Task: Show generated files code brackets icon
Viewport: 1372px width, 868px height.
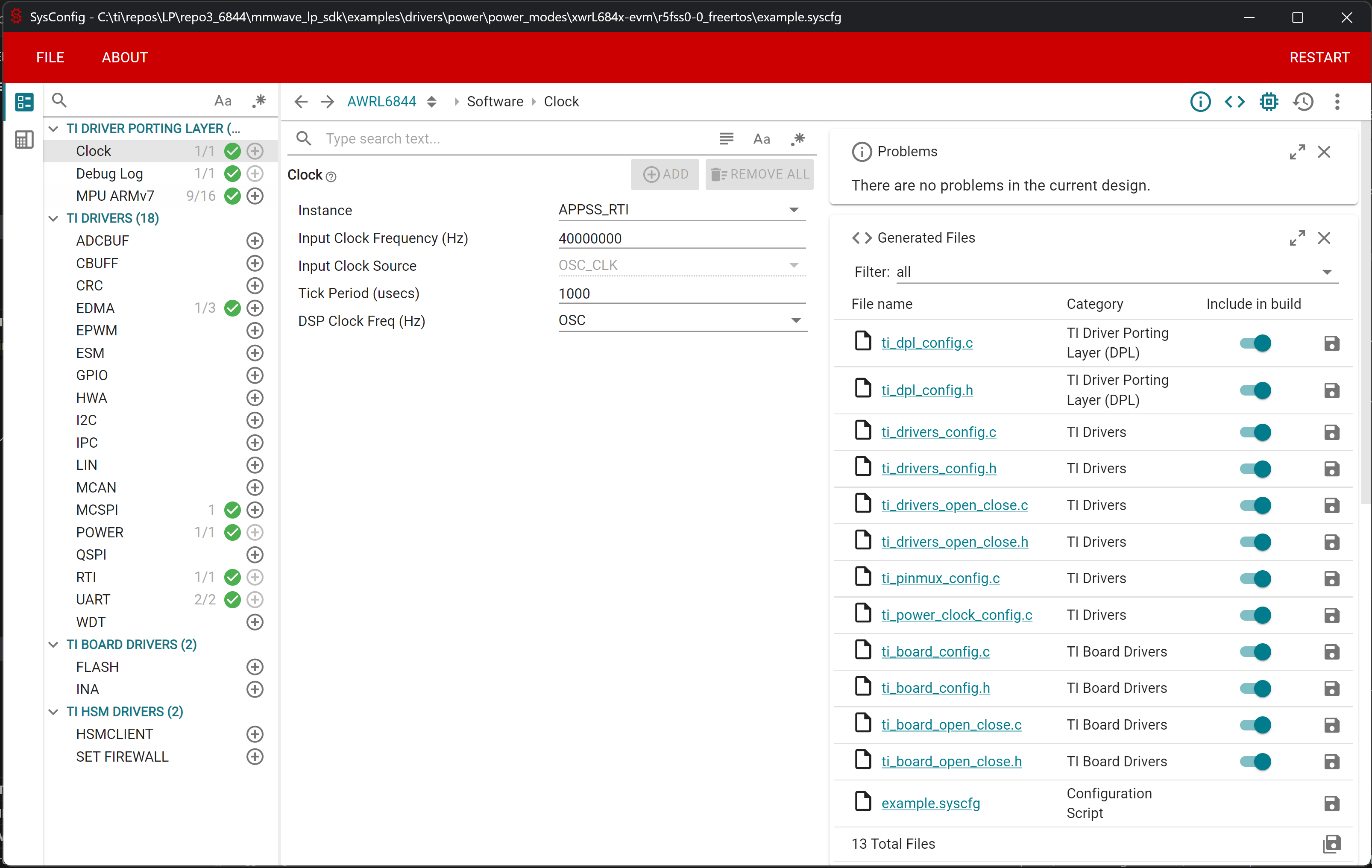Action: tap(1234, 101)
